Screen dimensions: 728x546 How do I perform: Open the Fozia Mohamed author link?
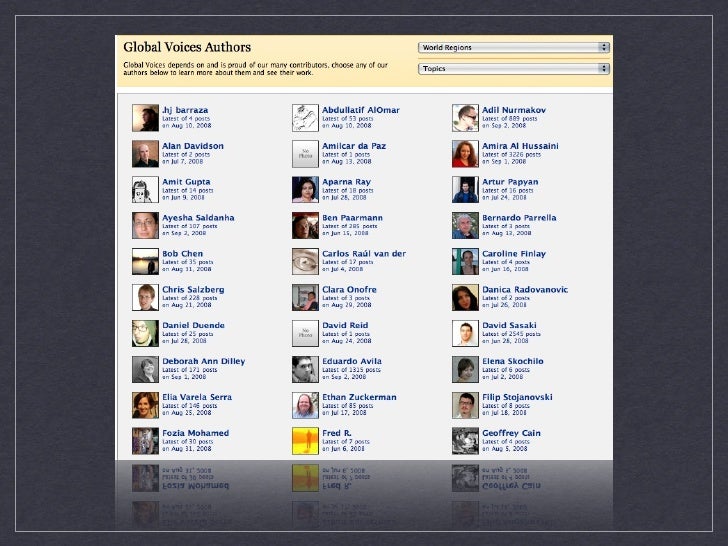tap(195, 433)
